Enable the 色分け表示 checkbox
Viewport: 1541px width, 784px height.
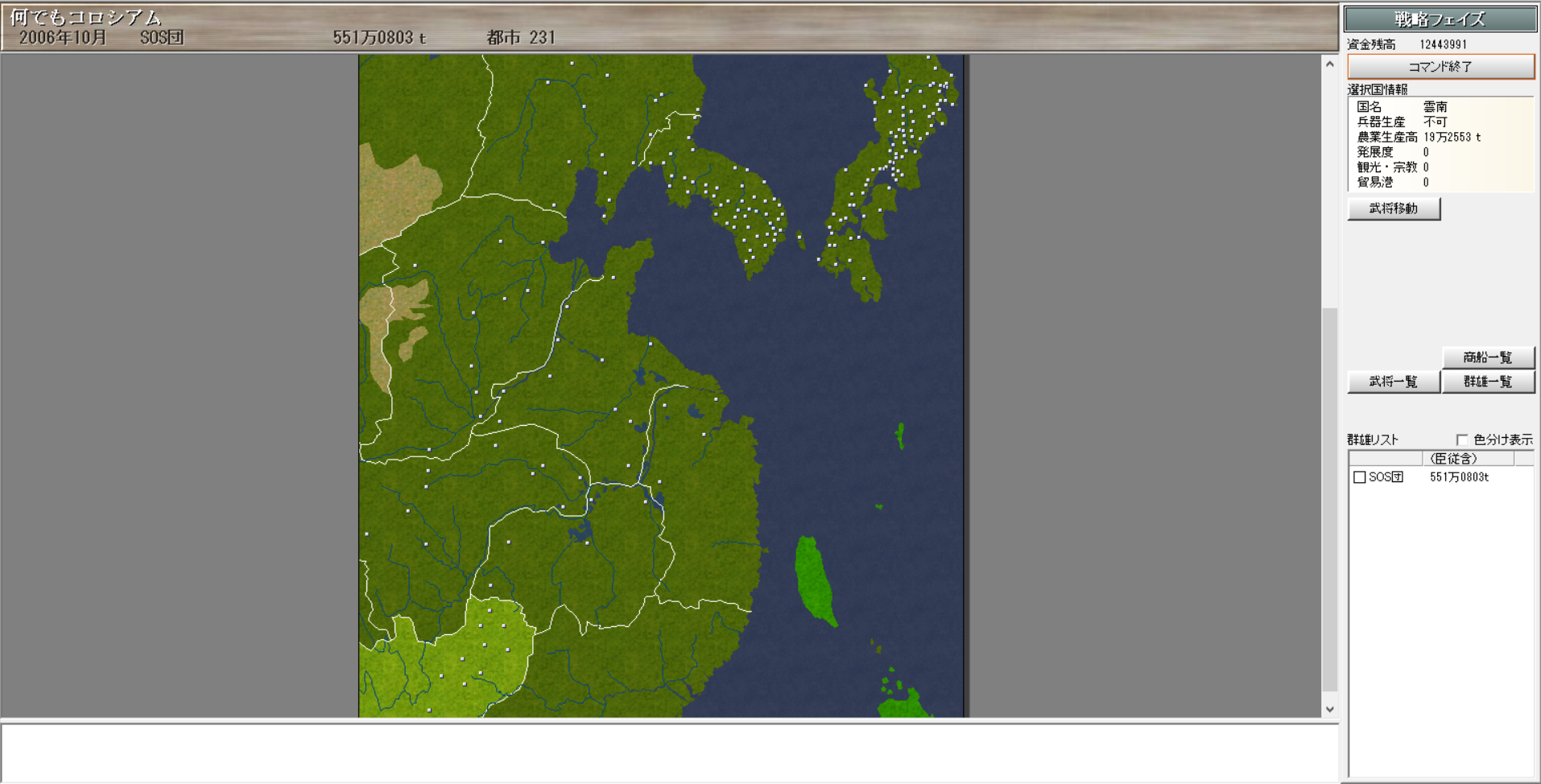click(x=1462, y=439)
